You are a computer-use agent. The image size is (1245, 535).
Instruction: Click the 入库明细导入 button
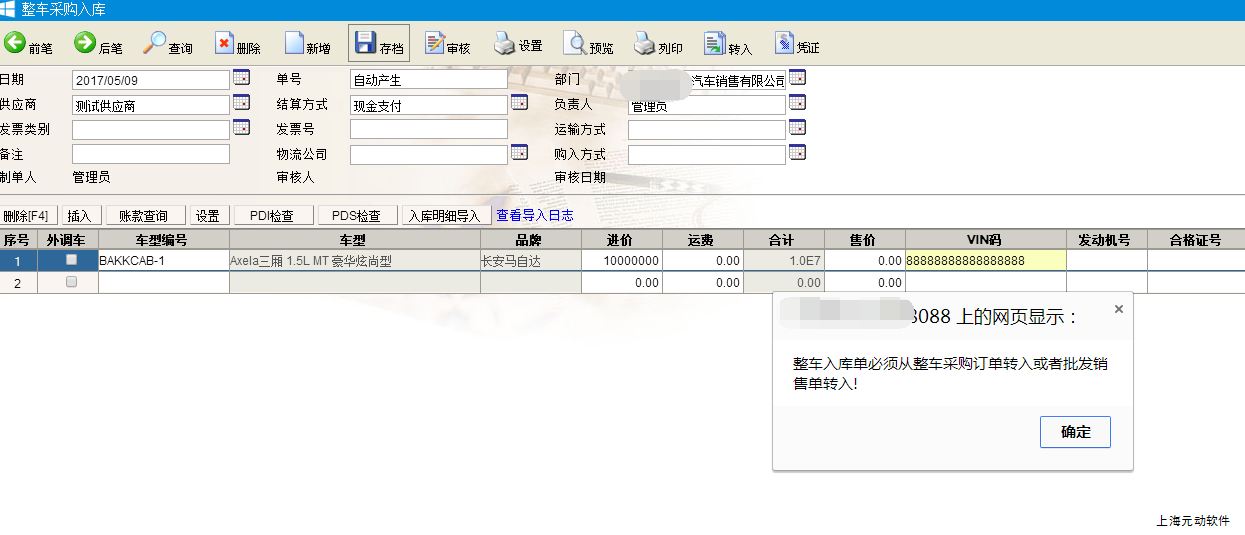coord(444,216)
